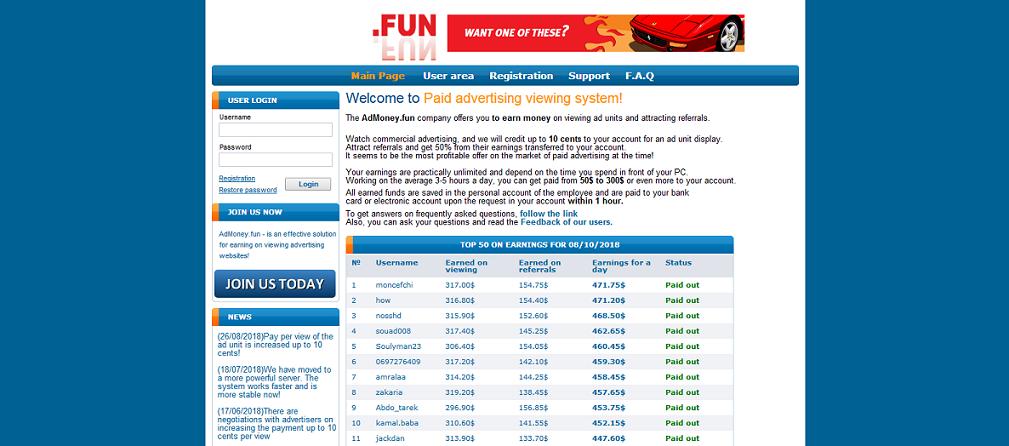Viewport: 1009px width, 446px height.
Task: Click the Paid out status for moncefchi
Action: coord(682,285)
